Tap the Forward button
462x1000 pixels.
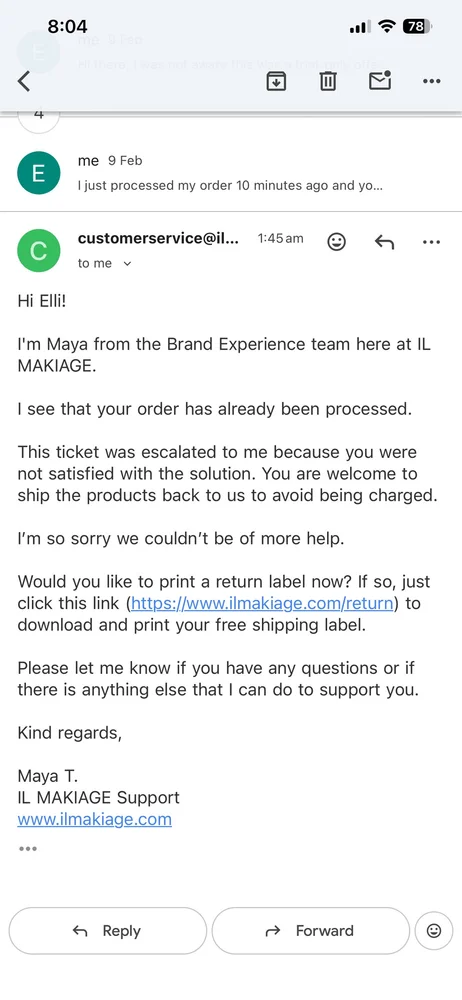click(310, 930)
